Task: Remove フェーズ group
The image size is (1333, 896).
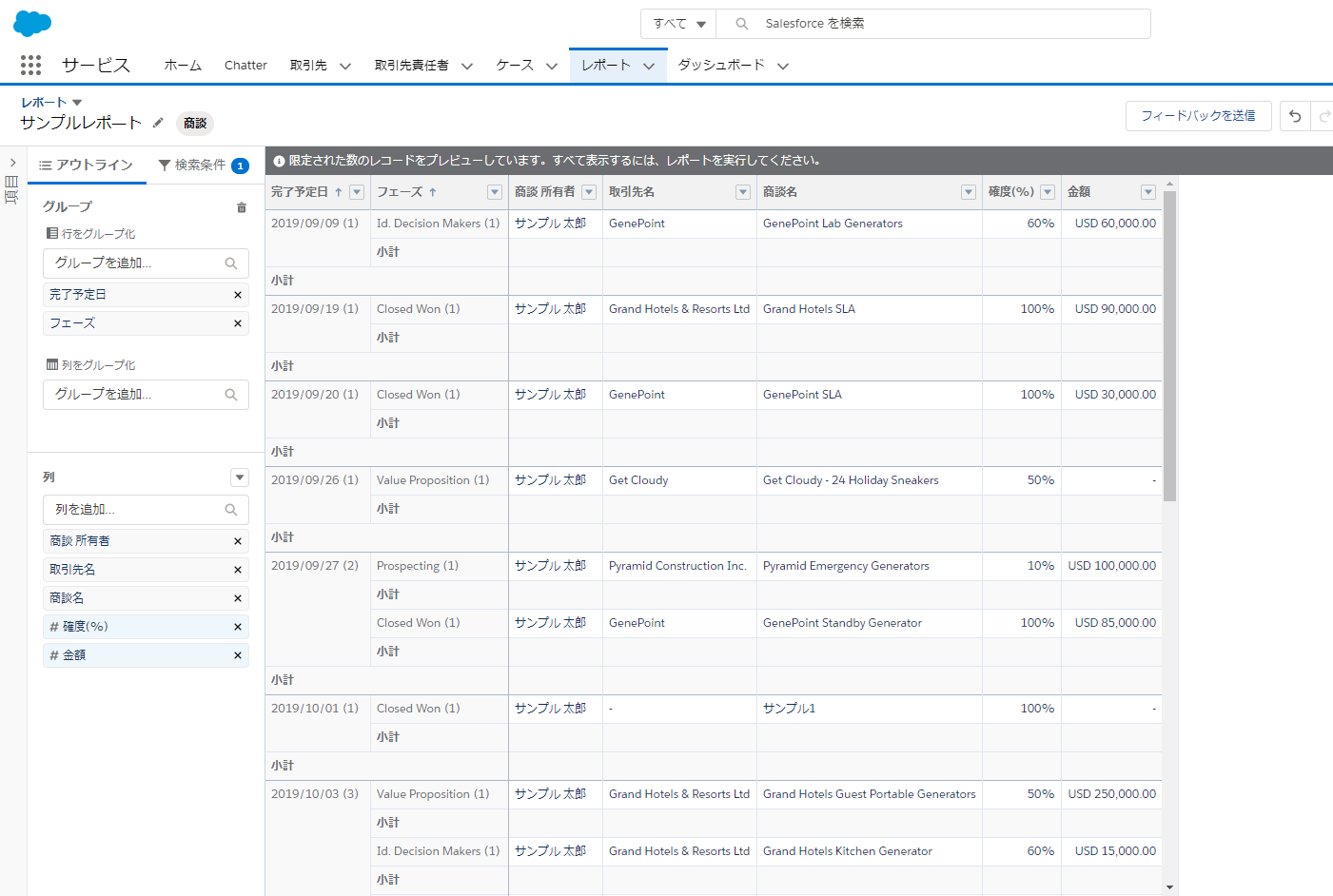Action: 238,323
